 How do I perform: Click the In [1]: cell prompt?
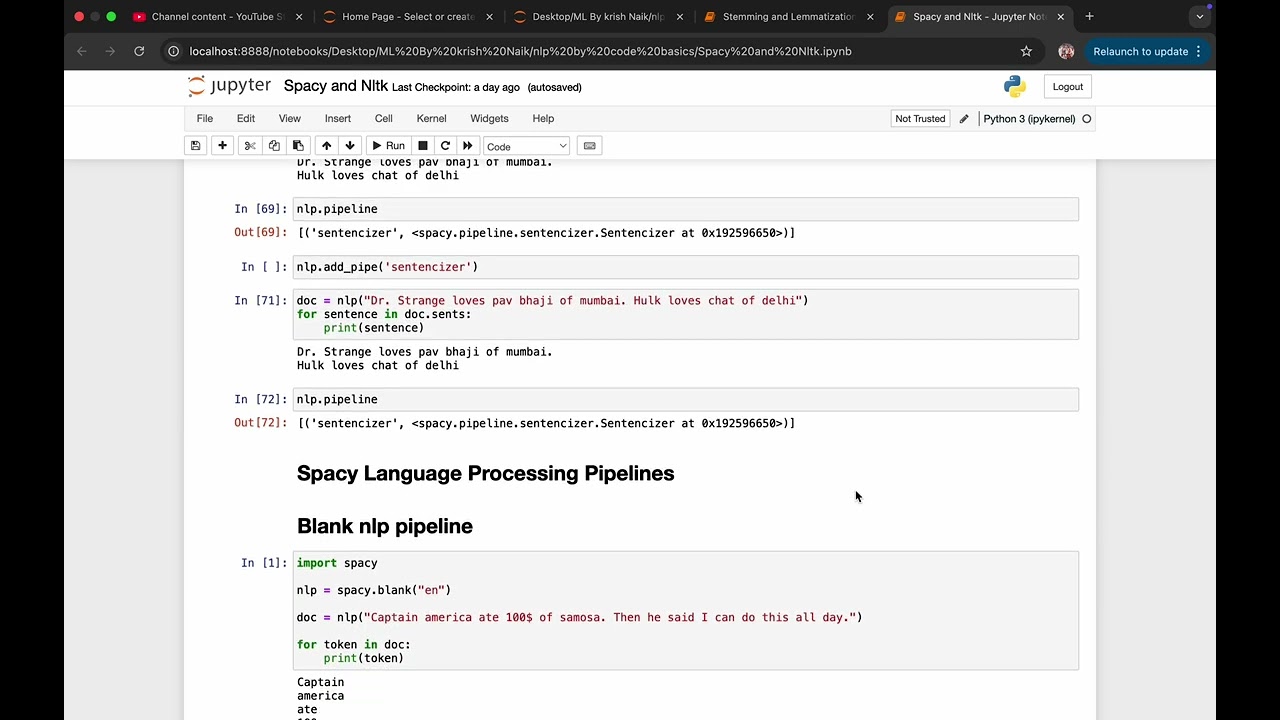[264, 563]
